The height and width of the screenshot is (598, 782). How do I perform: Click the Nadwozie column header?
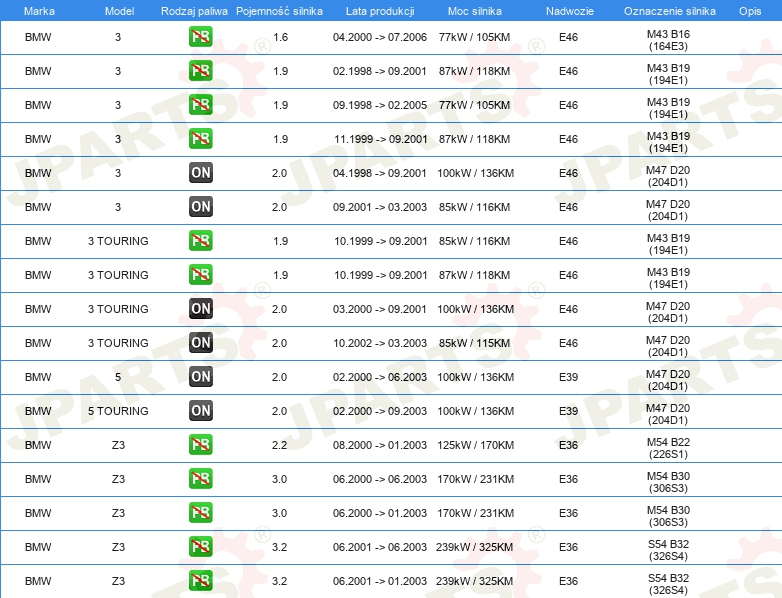tap(570, 11)
